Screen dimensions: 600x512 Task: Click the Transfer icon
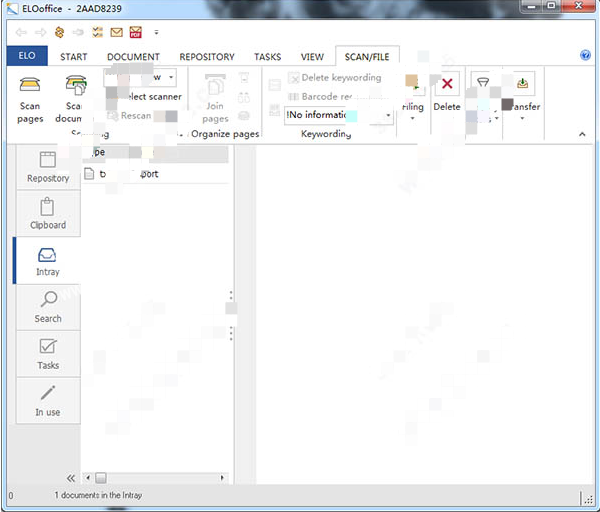(x=522, y=83)
